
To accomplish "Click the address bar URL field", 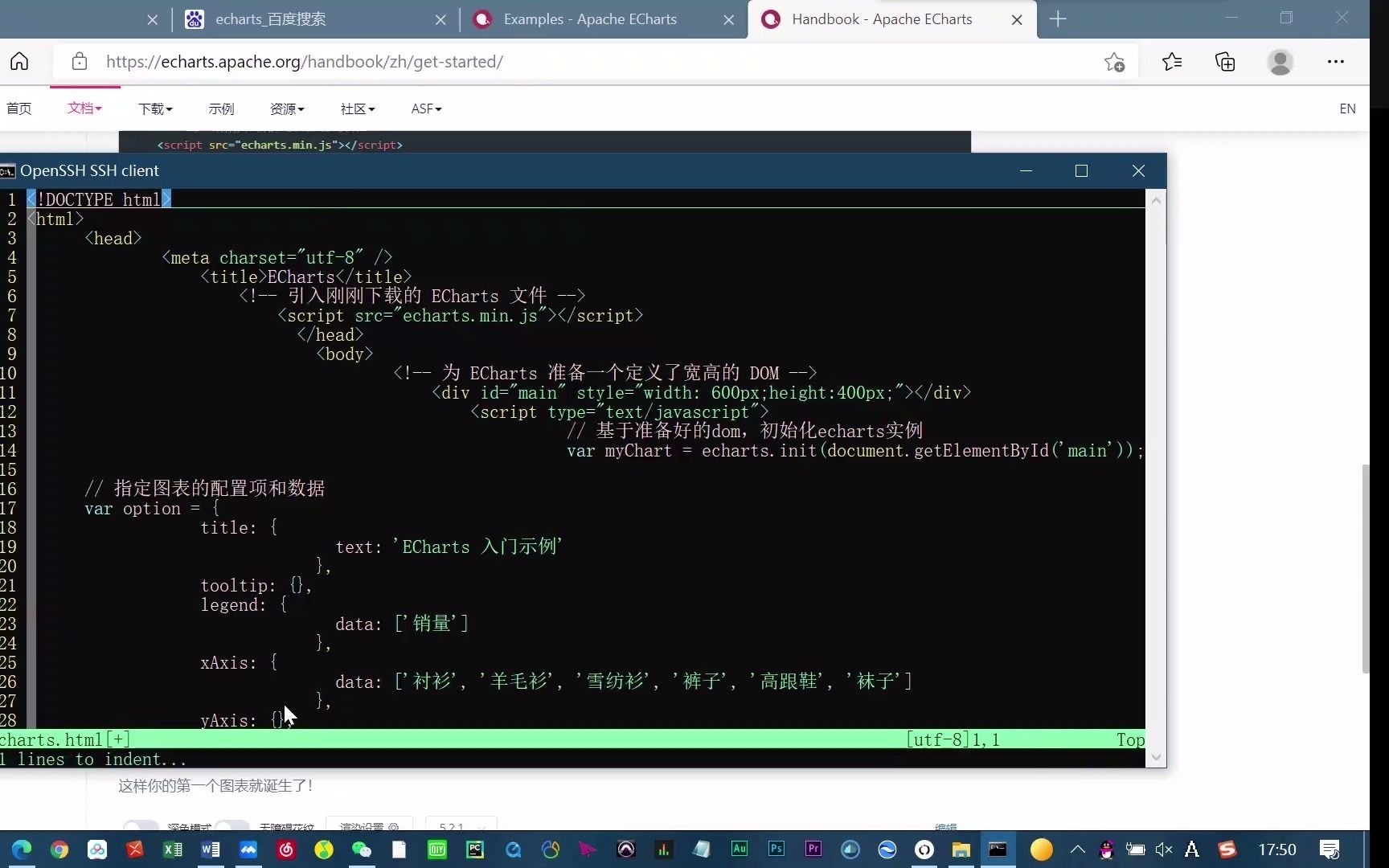I will [595, 61].
